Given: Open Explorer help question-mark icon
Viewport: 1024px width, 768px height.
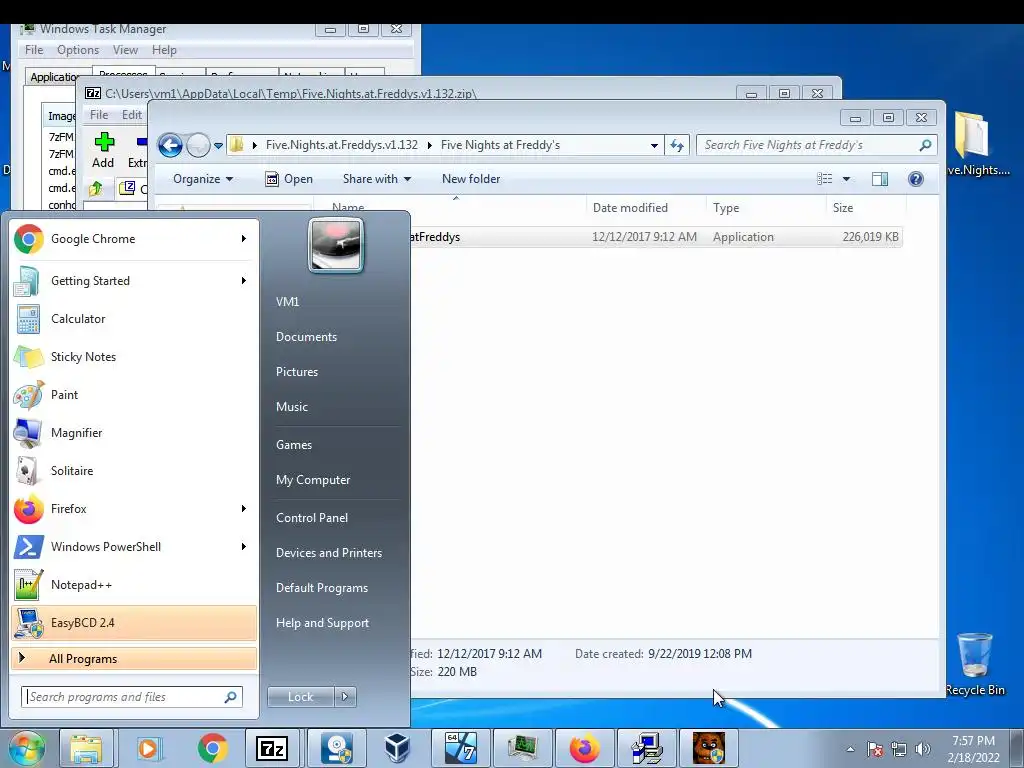Looking at the screenshot, I should tap(916, 179).
